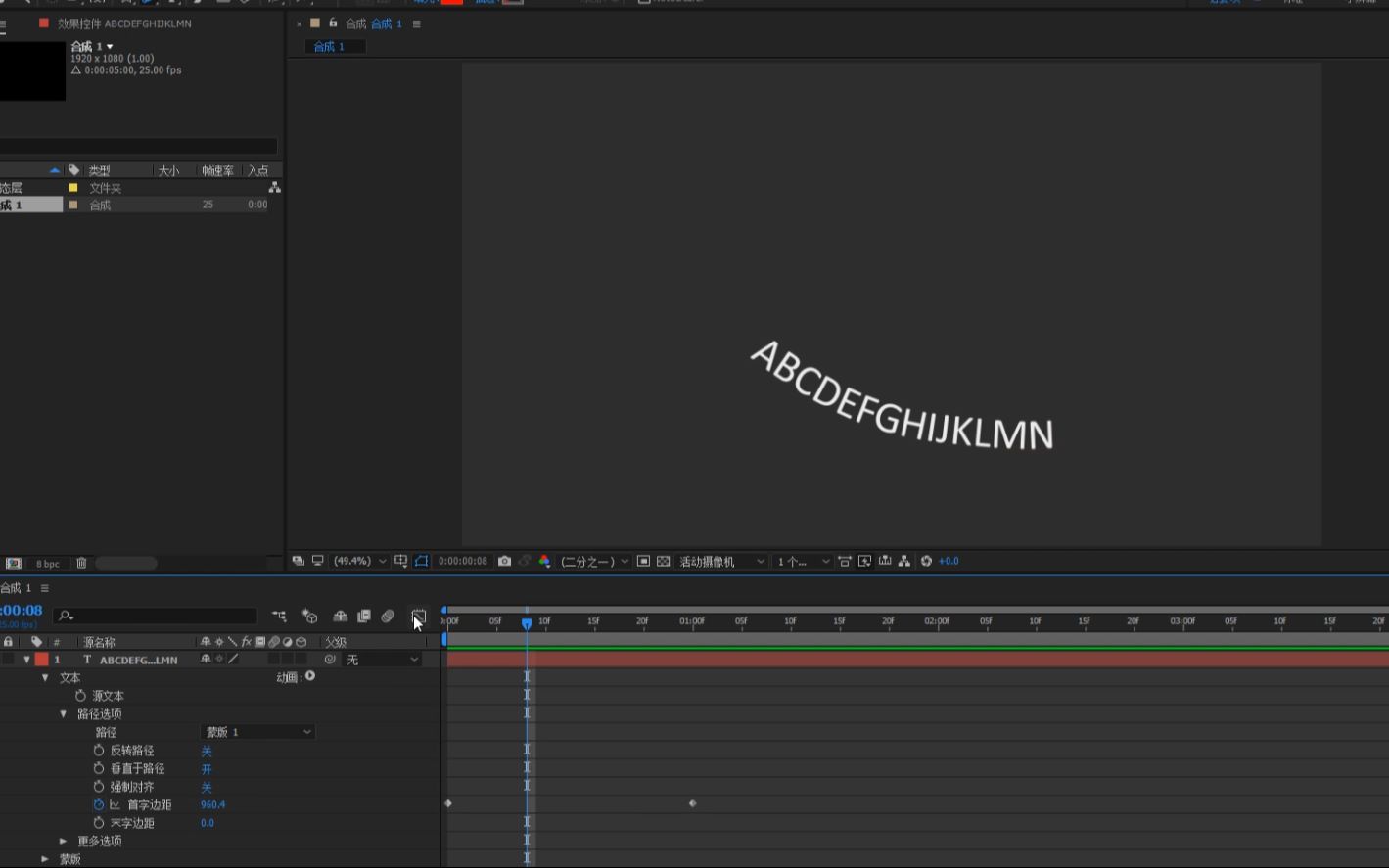Toggle stopwatch for 首字边距 property

point(98,804)
